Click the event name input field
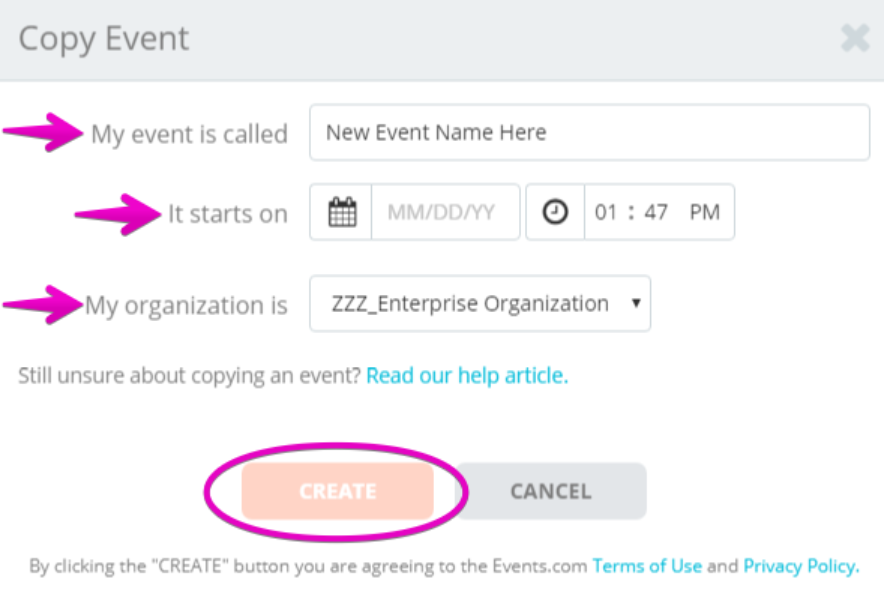The image size is (884, 610). point(589,132)
